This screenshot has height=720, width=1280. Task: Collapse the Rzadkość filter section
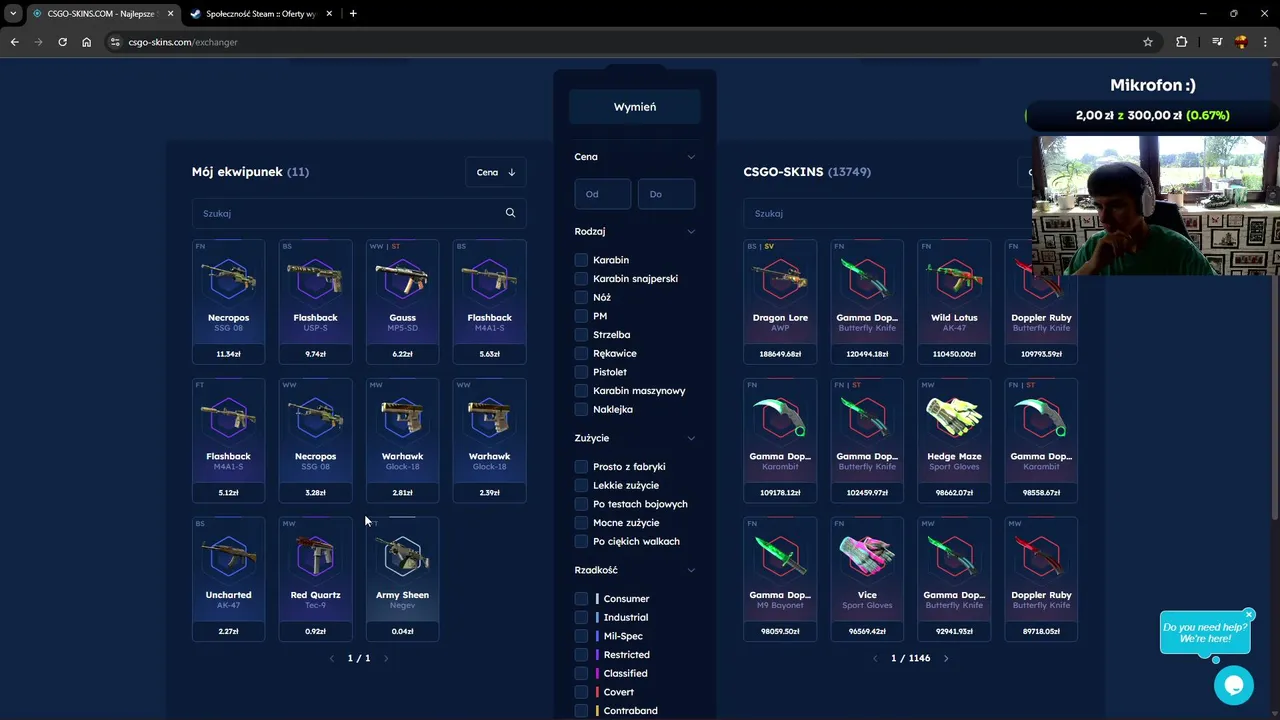691,570
